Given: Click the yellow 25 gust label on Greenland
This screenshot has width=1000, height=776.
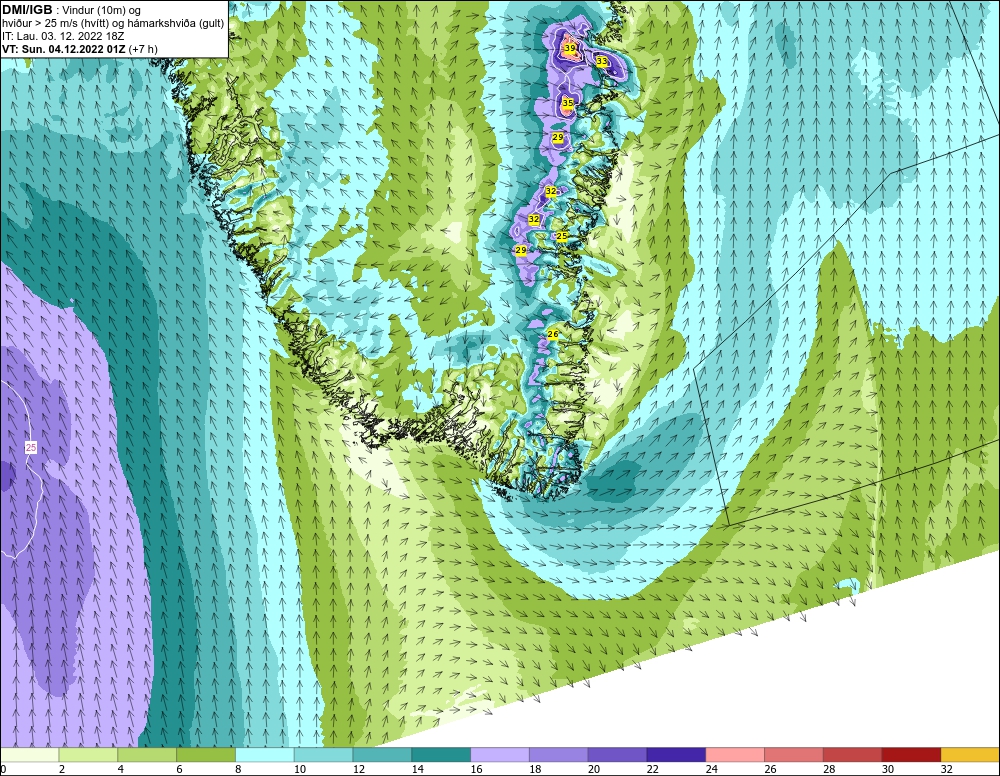Looking at the screenshot, I should pyautogui.click(x=562, y=236).
